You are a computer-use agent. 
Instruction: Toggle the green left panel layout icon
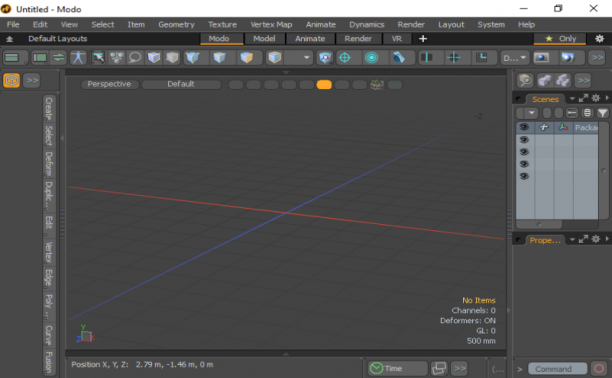(40, 58)
